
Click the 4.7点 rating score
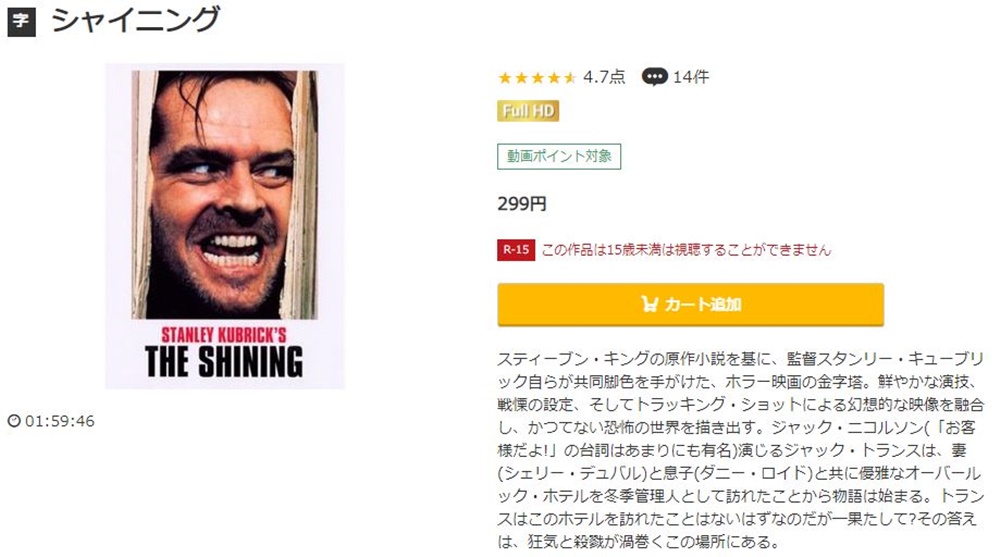[604, 77]
